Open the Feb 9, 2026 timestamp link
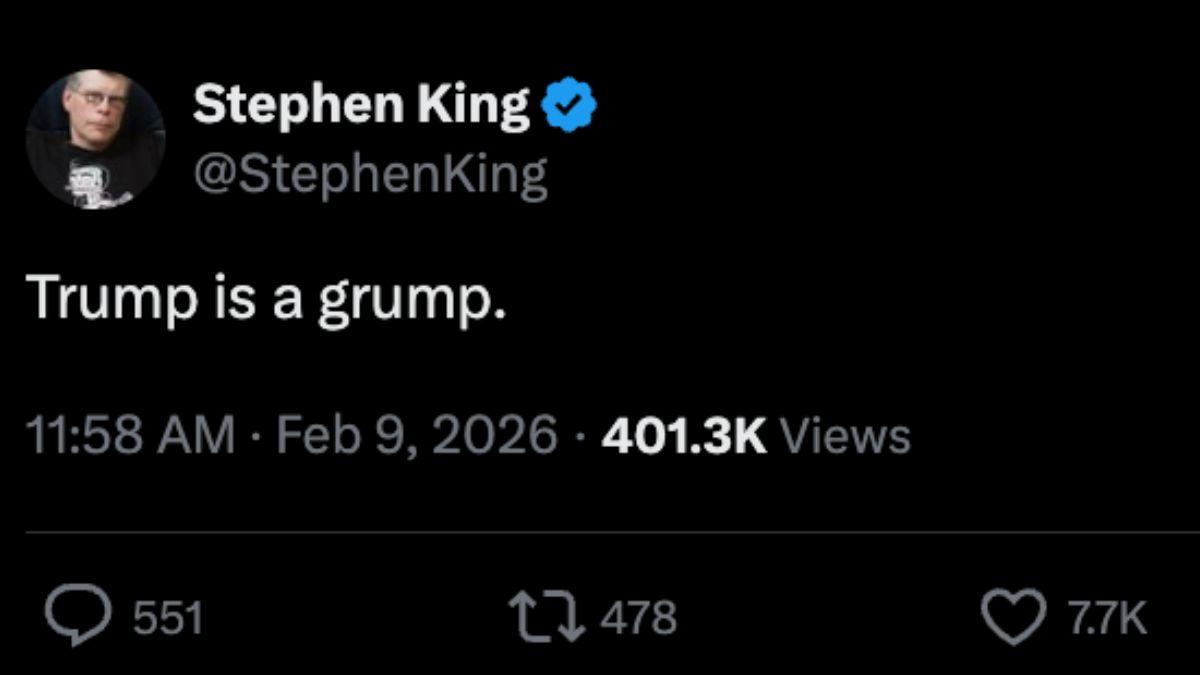This screenshot has width=1200, height=675. click(412, 433)
